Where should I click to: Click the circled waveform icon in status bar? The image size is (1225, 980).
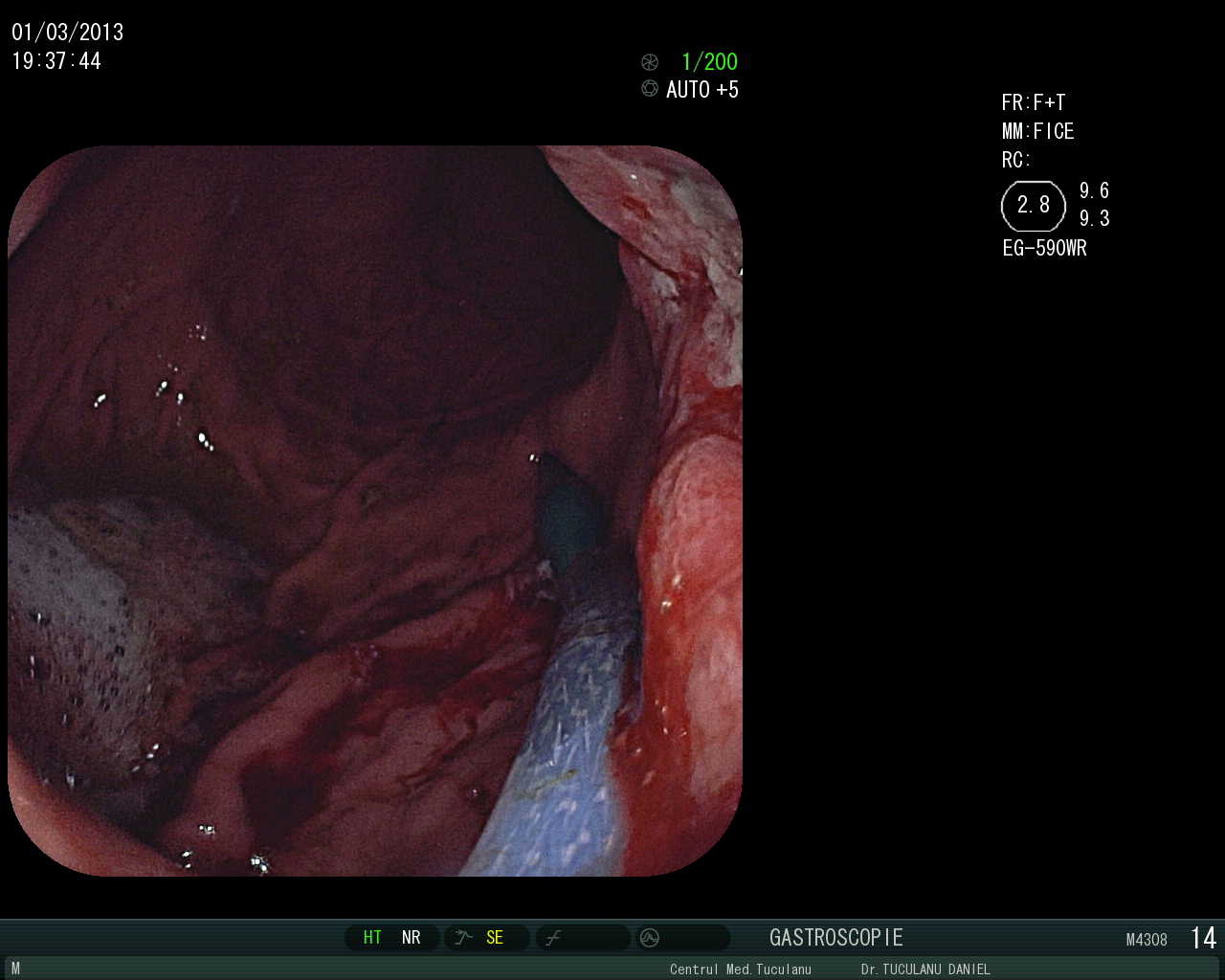click(650, 938)
